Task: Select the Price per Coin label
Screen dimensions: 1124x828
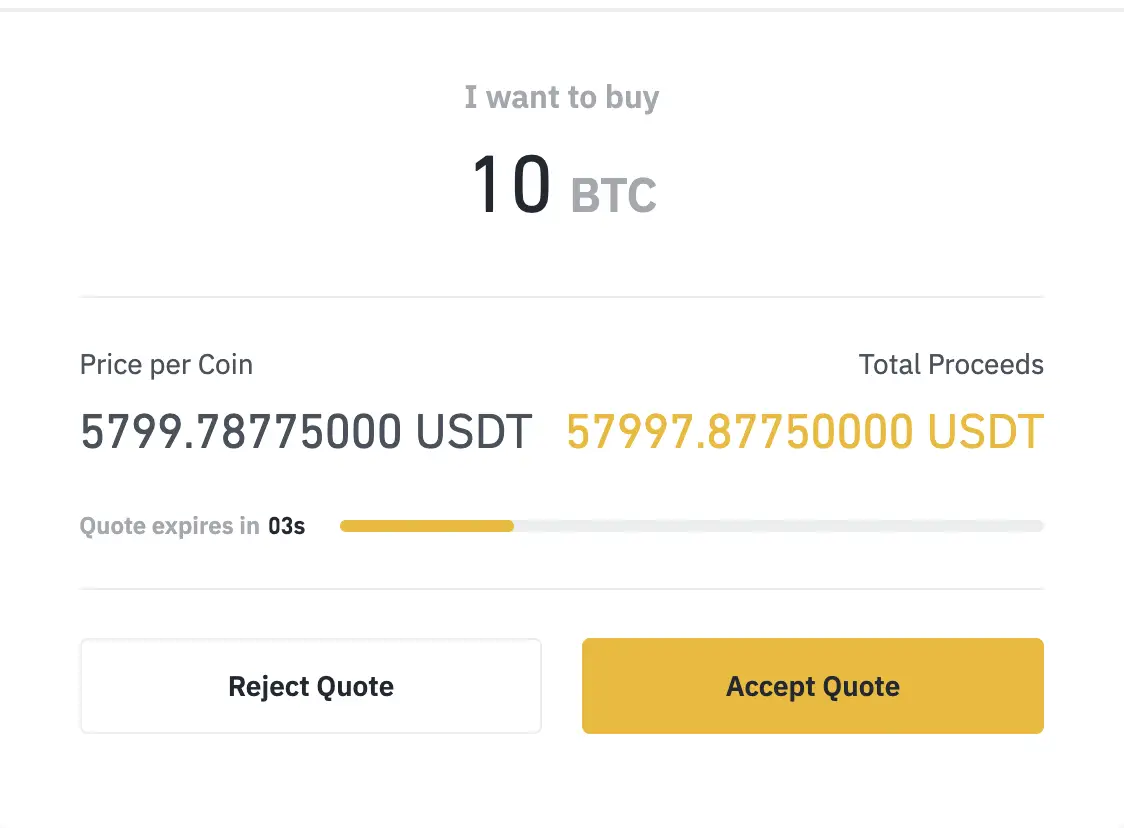Action: coord(166,364)
